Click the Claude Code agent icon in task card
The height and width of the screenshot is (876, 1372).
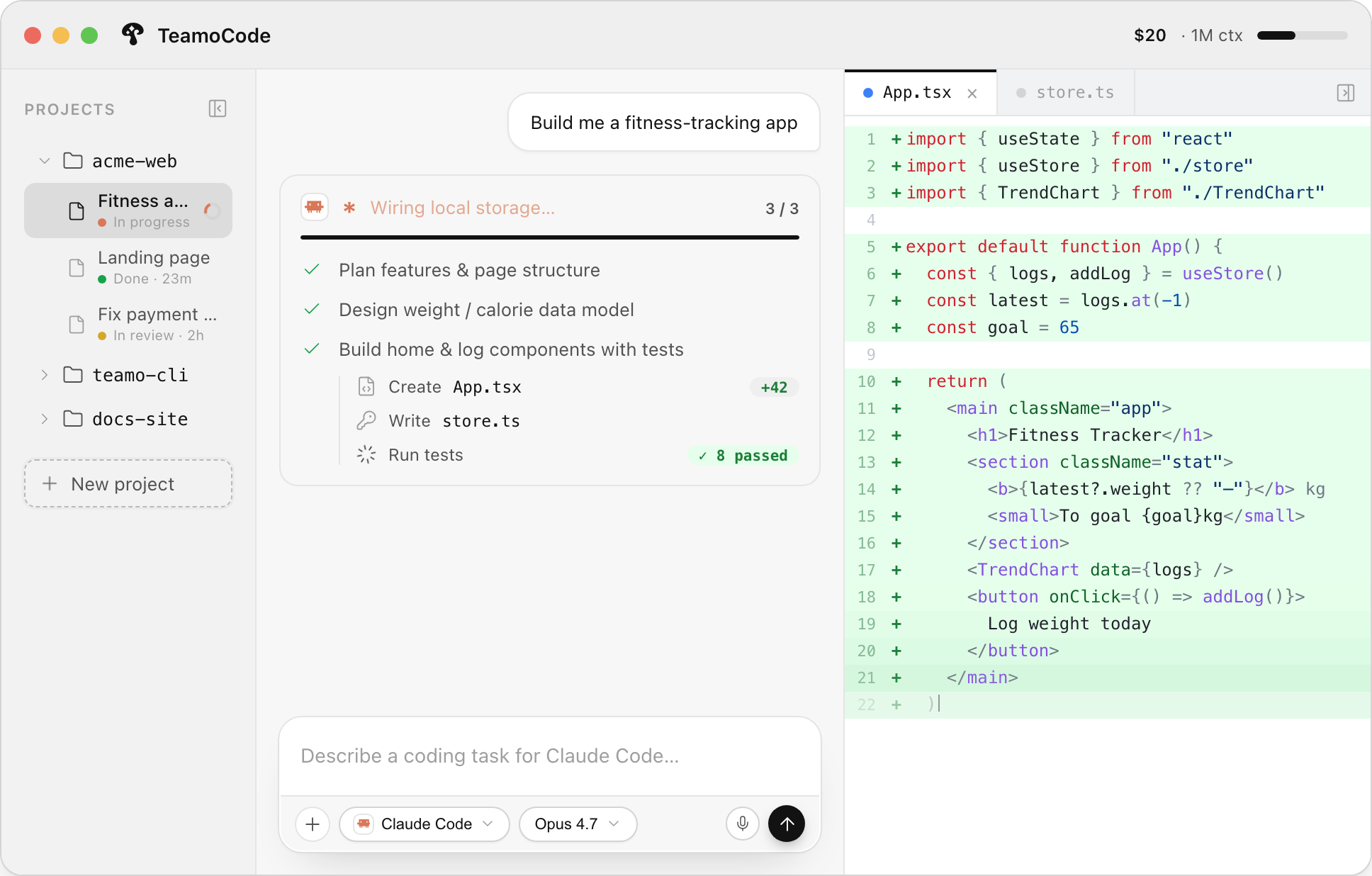[314, 207]
